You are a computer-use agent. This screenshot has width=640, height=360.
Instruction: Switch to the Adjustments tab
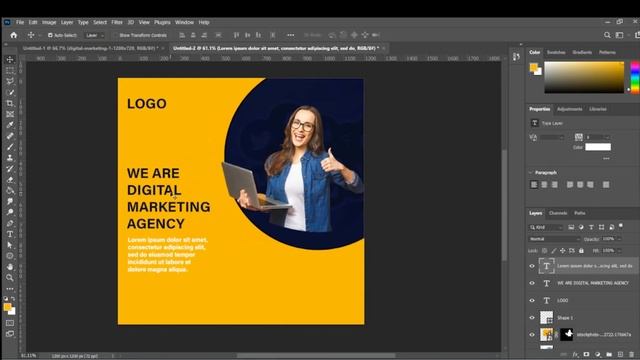(569, 109)
